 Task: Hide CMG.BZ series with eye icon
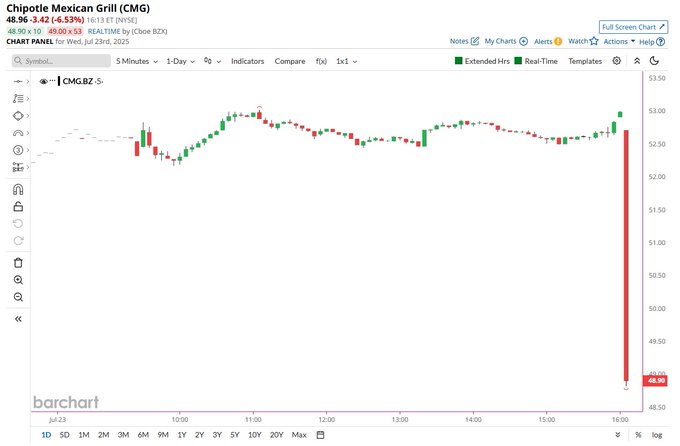(x=43, y=81)
